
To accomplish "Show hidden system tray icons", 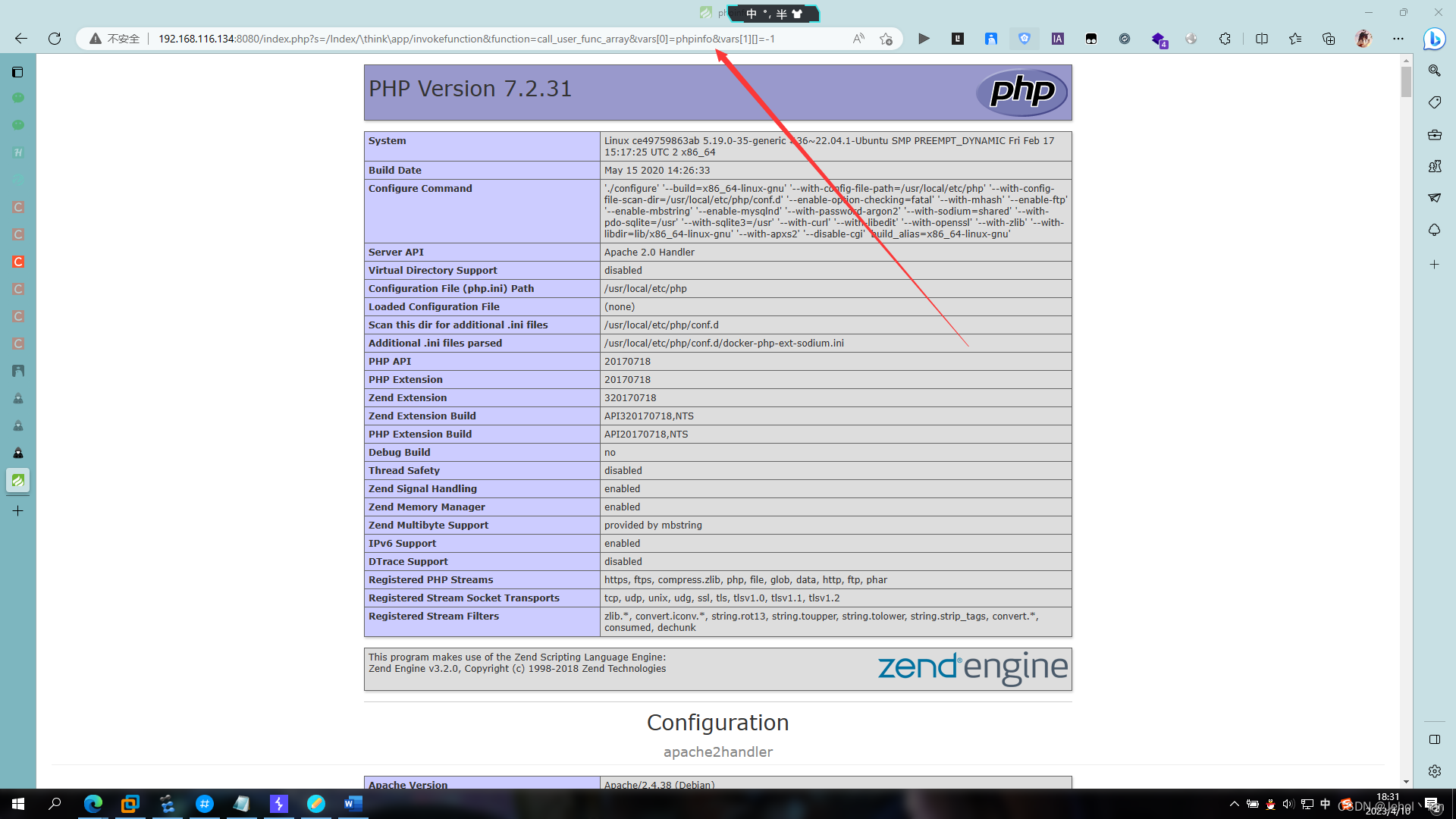I will 1234,804.
